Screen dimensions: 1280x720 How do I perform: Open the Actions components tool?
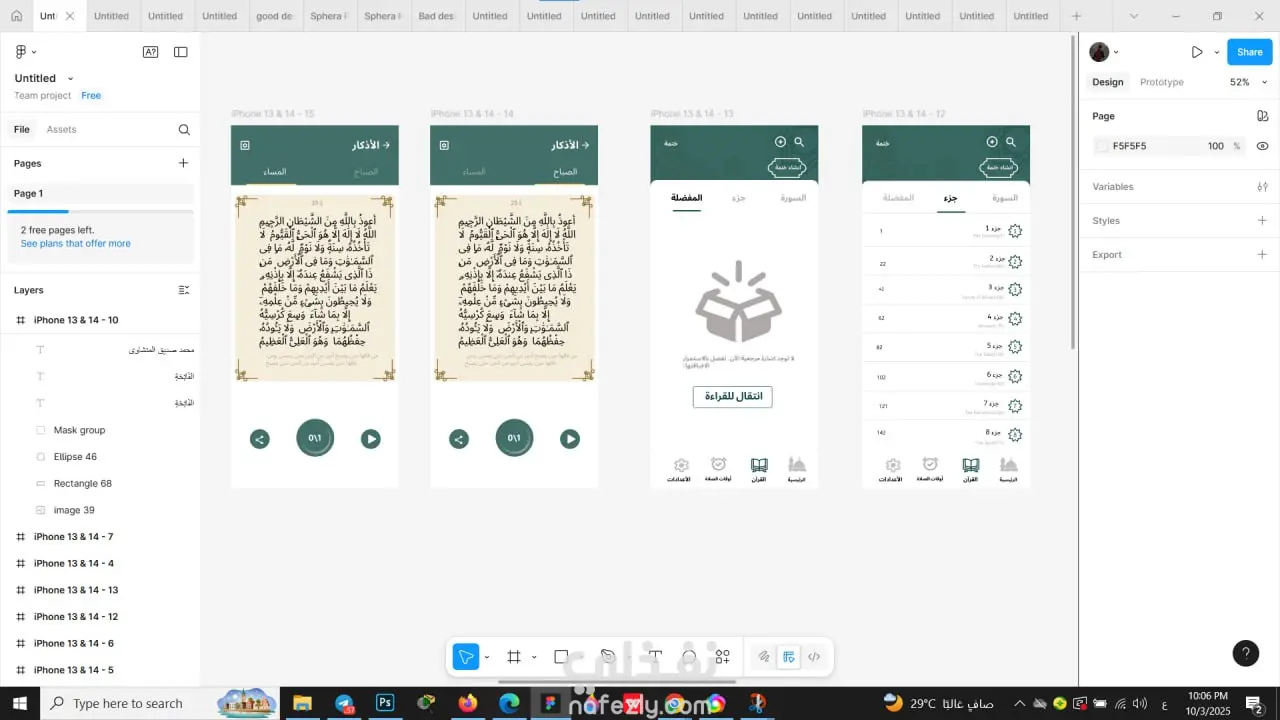click(722, 657)
